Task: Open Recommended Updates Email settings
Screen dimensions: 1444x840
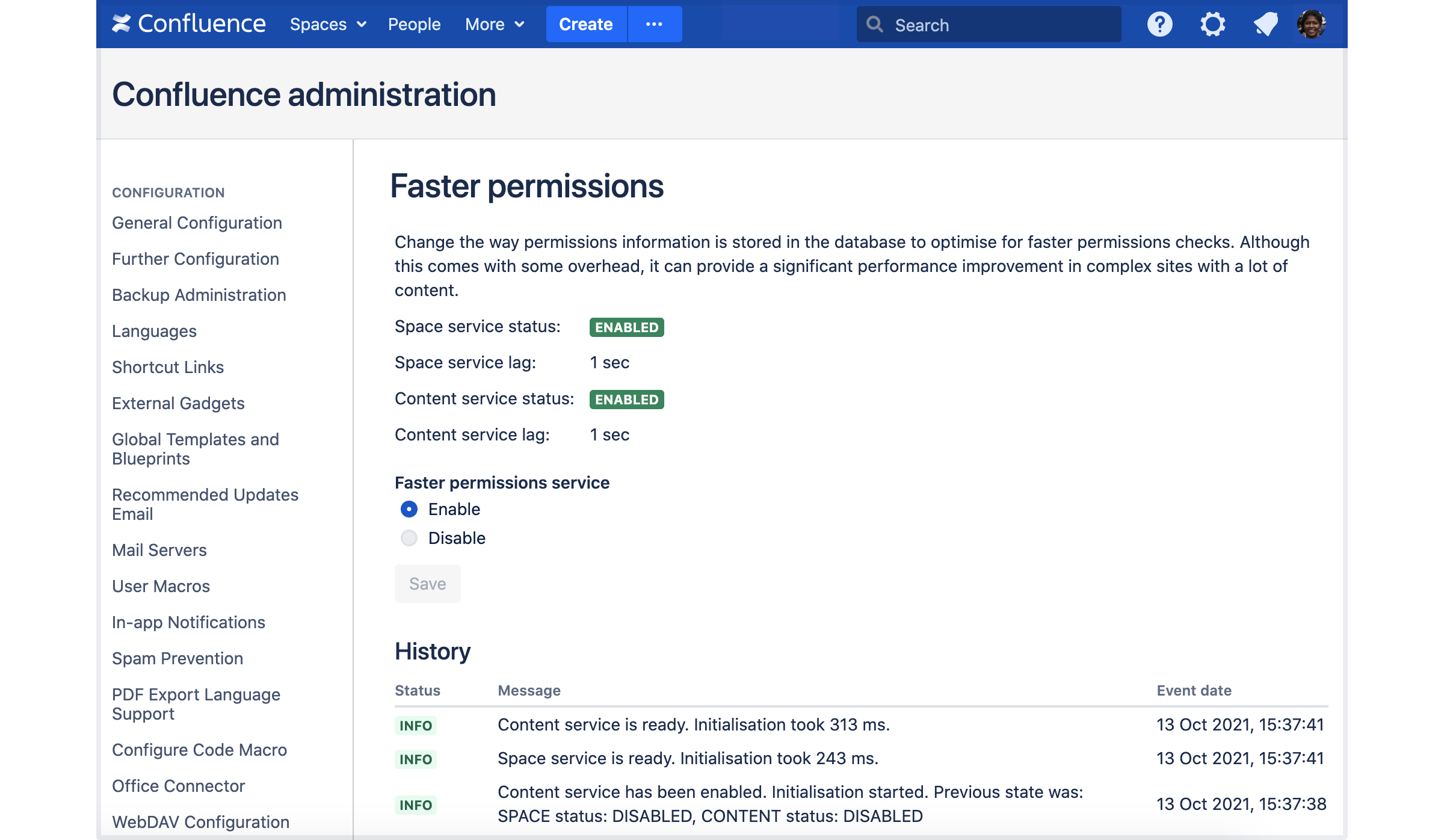Action: coord(205,504)
